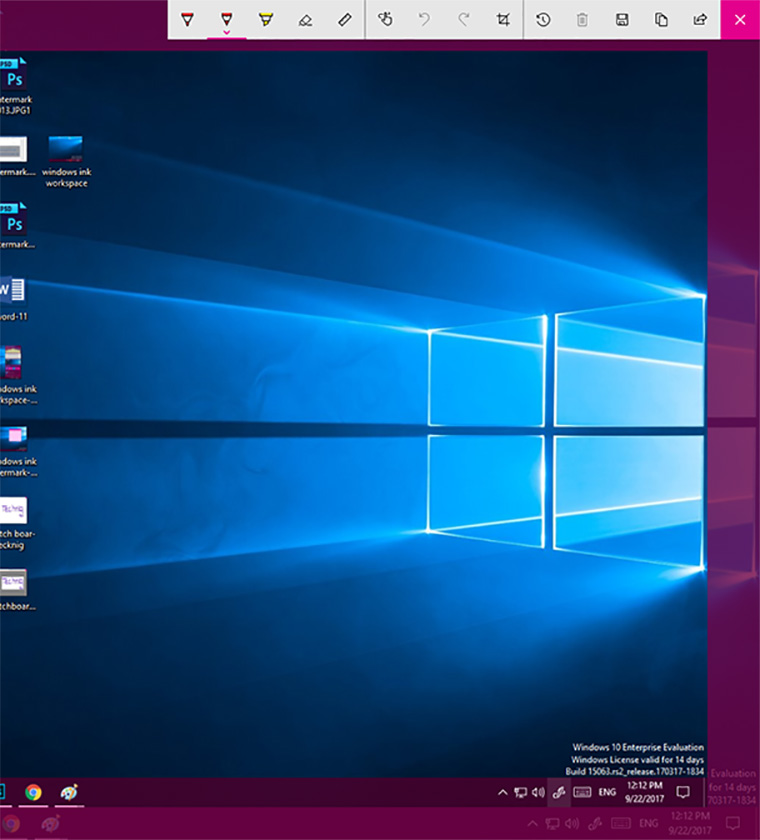Image resolution: width=760 pixels, height=840 pixels.
Task: Expand the hidden tray icons chevron
Action: [502, 792]
